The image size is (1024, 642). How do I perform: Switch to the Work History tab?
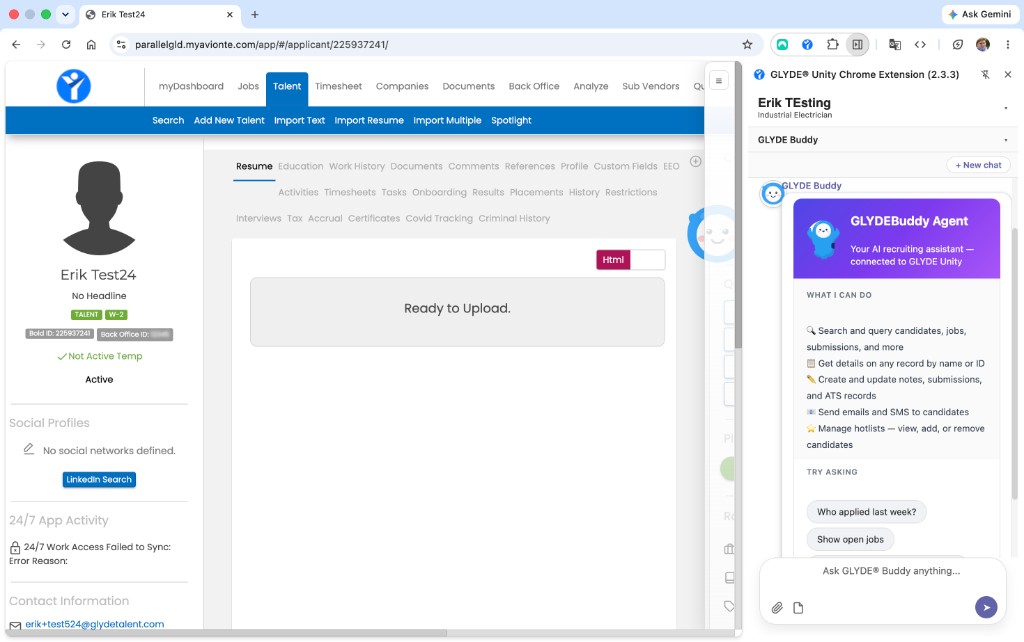(x=357, y=166)
